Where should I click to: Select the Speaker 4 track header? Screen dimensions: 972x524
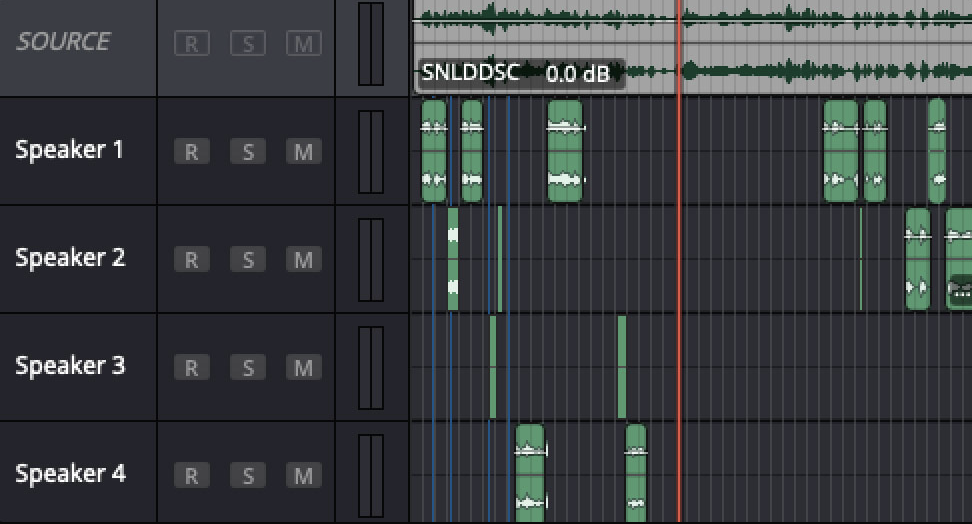[70, 473]
